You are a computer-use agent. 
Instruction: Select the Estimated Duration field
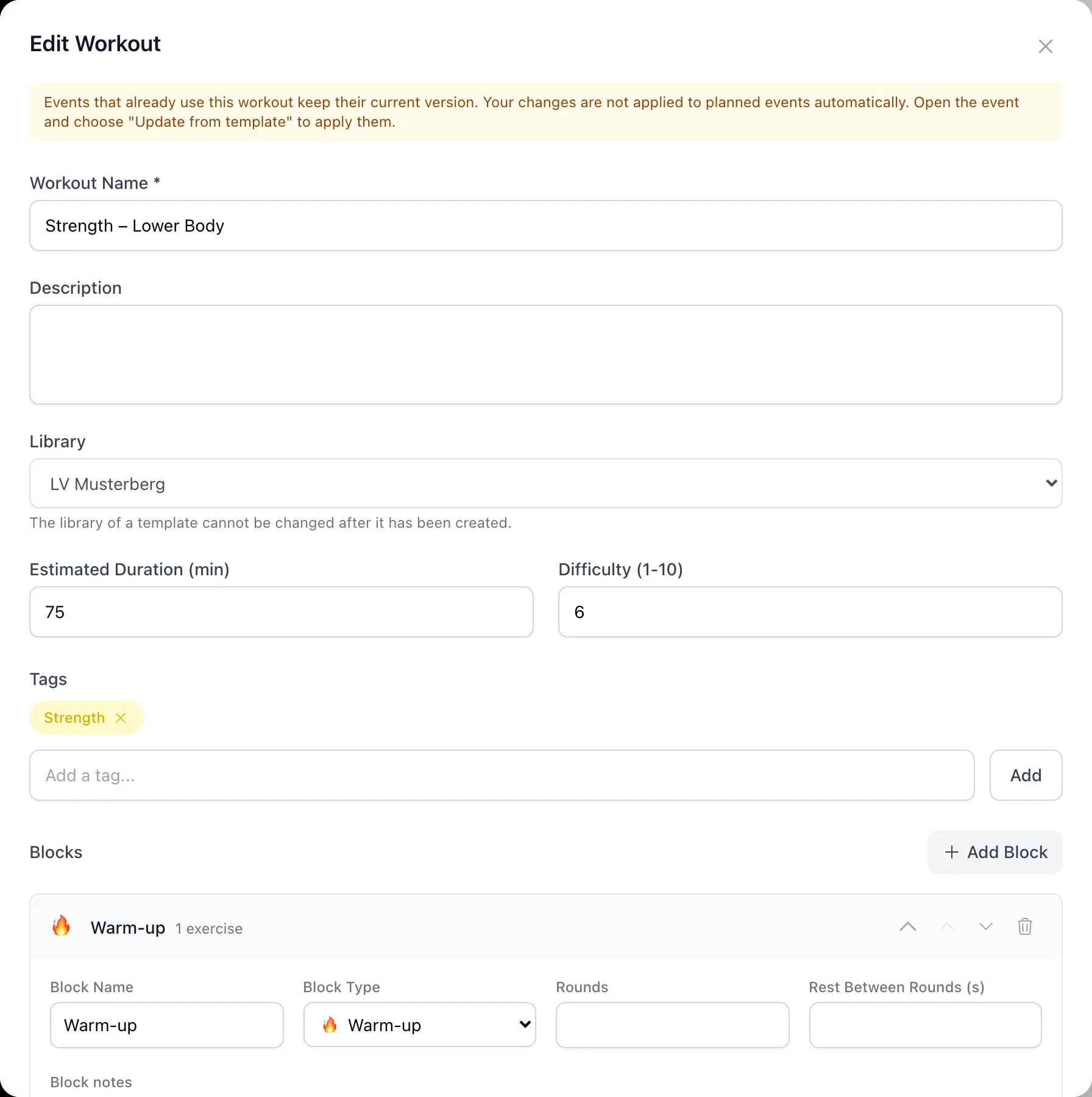pyautogui.click(x=281, y=612)
